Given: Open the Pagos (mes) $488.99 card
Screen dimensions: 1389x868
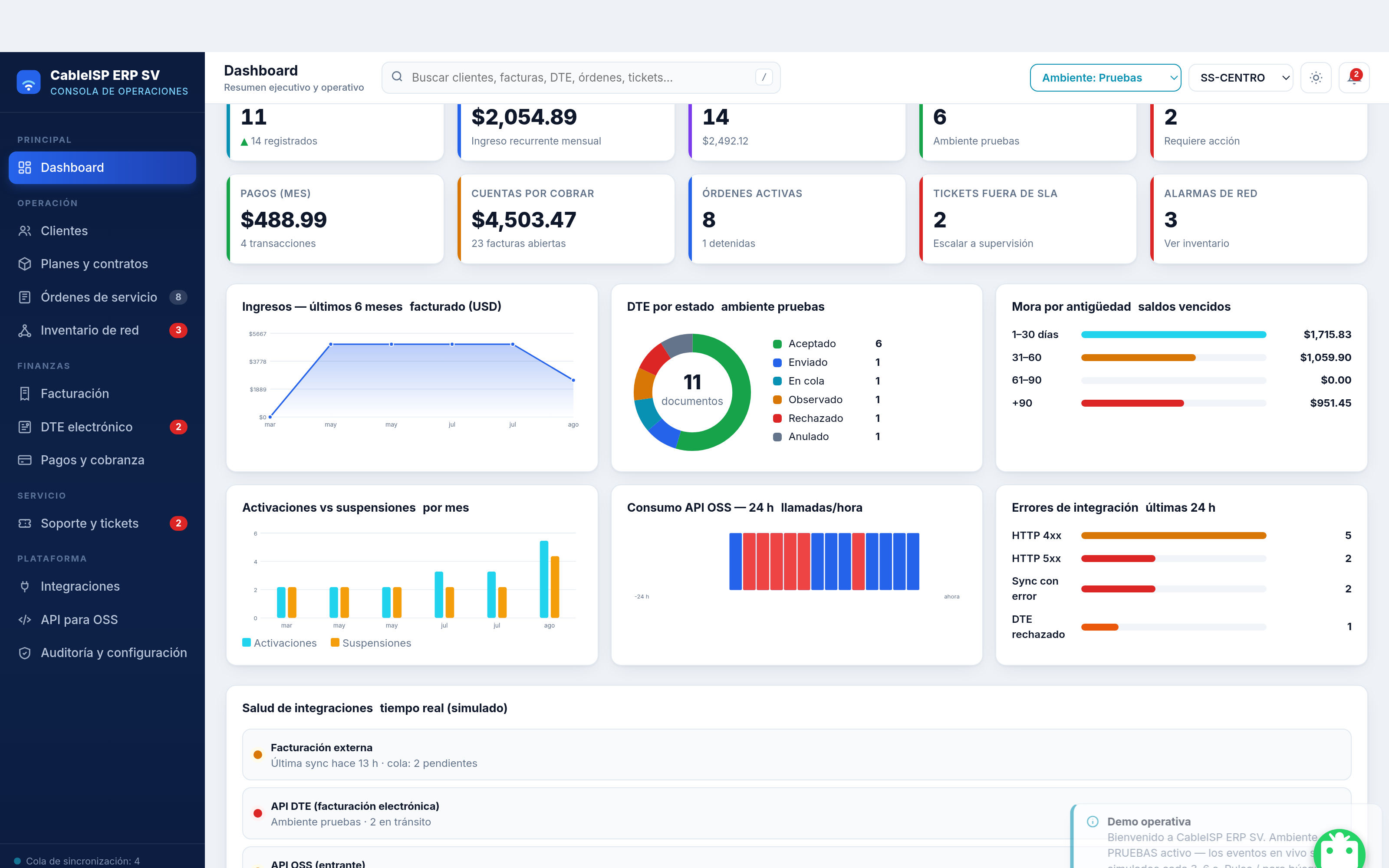Looking at the screenshot, I should [335, 219].
